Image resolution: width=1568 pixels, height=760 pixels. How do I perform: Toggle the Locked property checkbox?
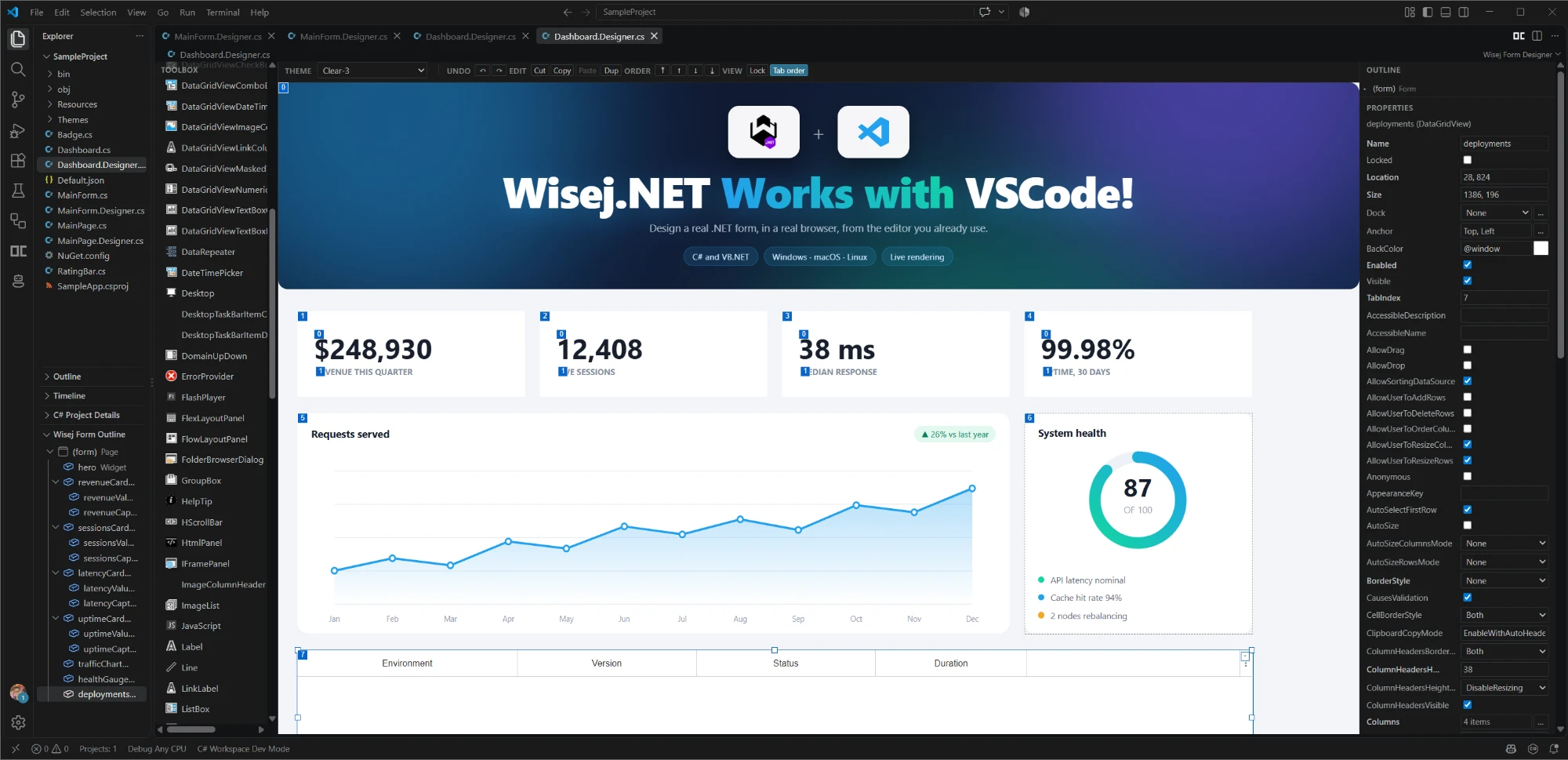coord(1468,160)
